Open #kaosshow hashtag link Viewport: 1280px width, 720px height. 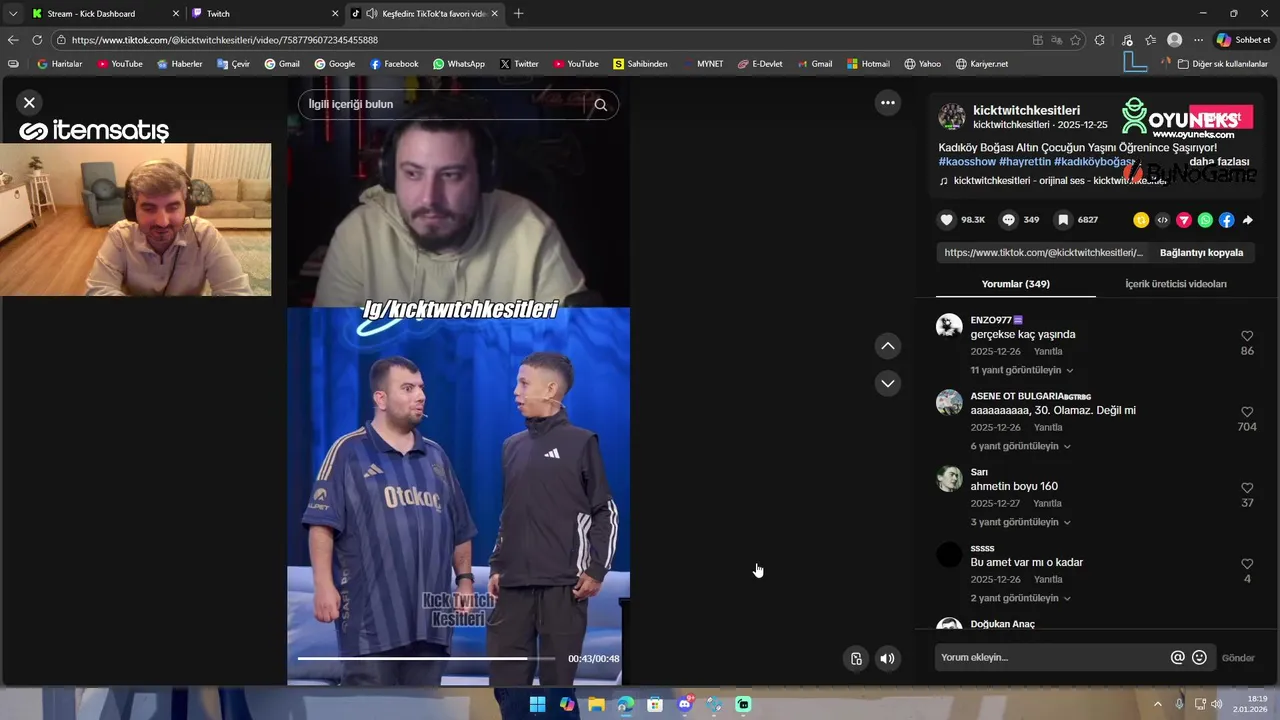coord(967,162)
